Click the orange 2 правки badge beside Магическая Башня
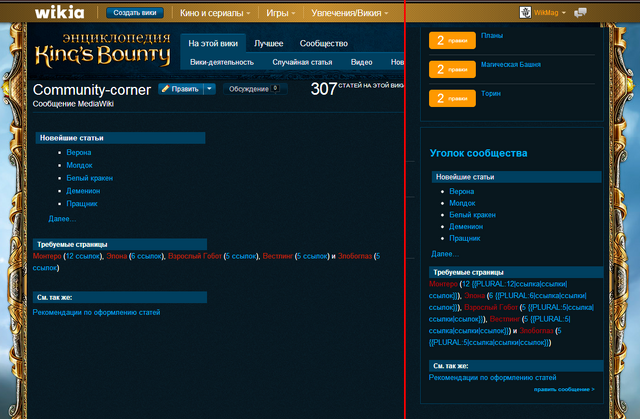Image resolution: width=640 pixels, height=419 pixels. 452,69
